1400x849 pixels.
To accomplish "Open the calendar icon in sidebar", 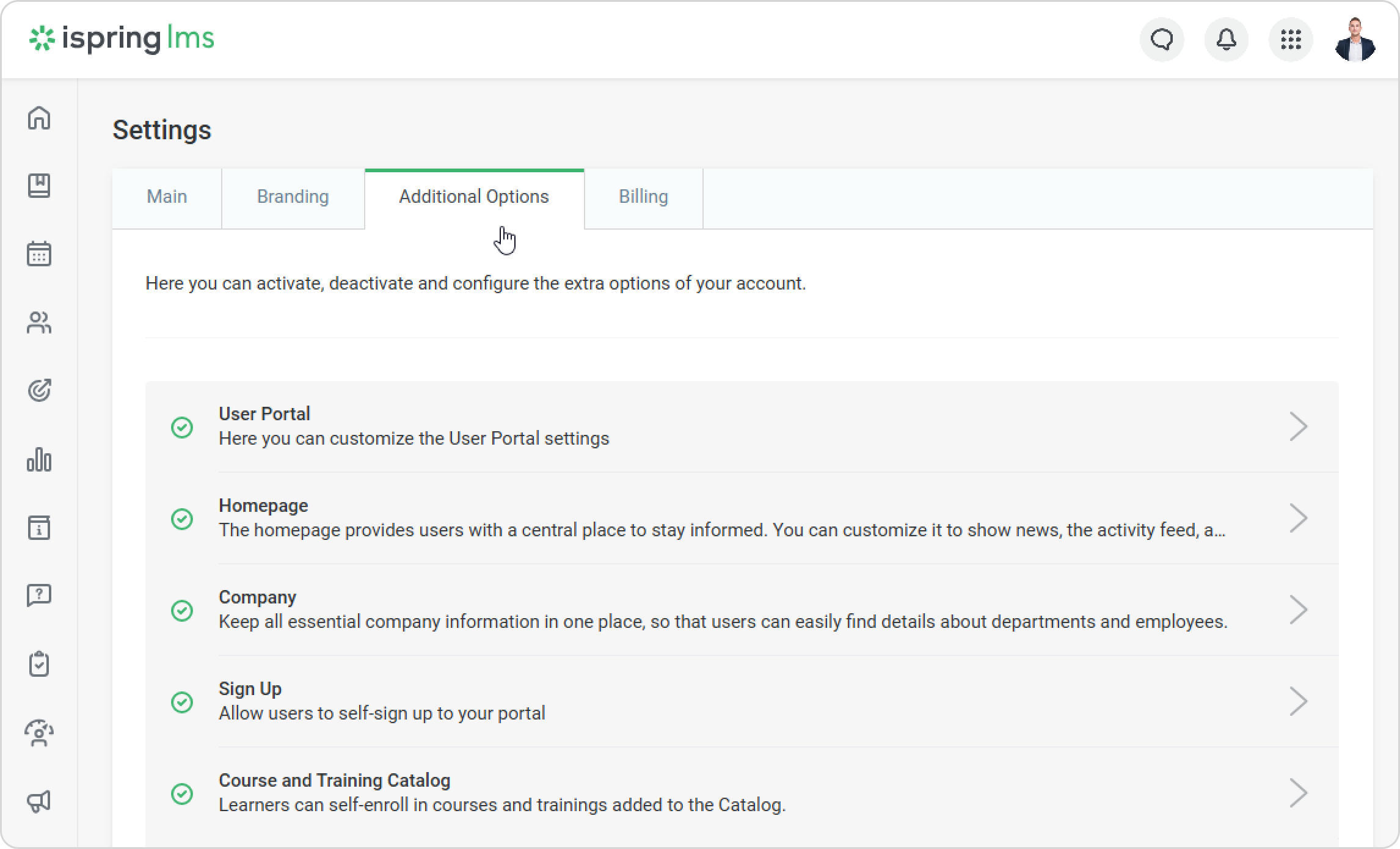I will click(39, 253).
